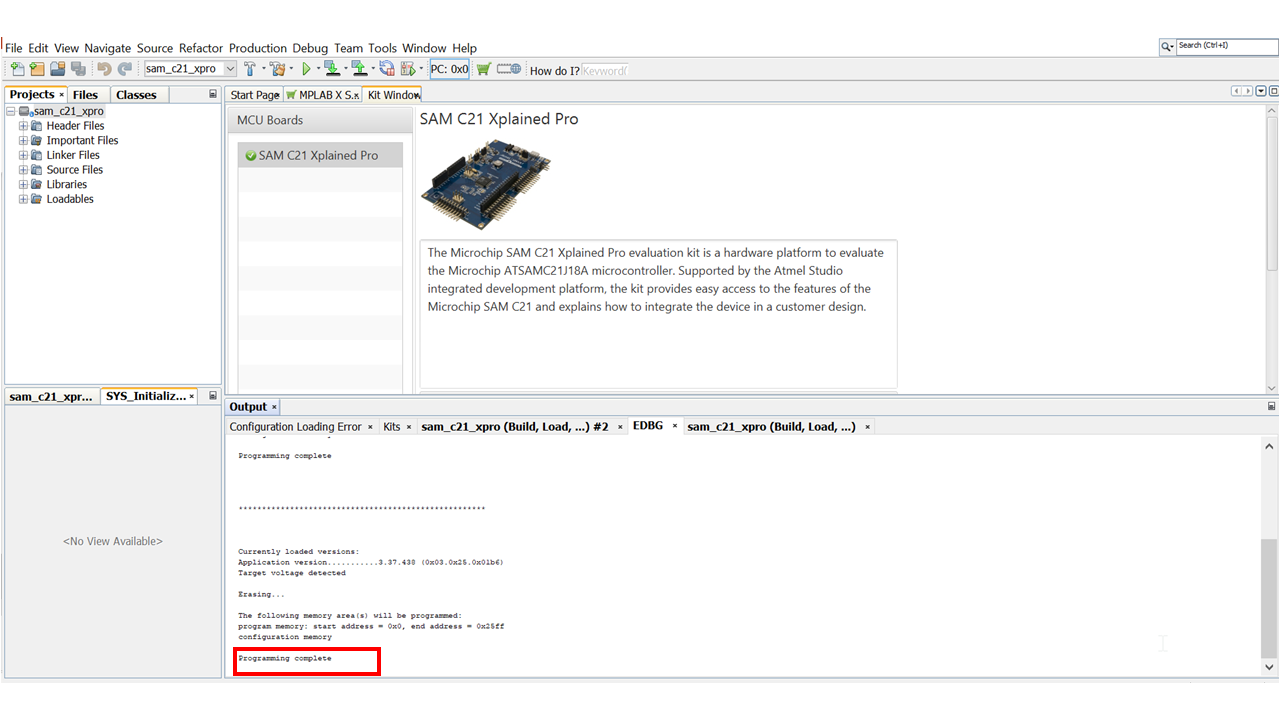Click the New Project folder icon
The image size is (1280, 720).
pyautogui.click(x=37, y=69)
